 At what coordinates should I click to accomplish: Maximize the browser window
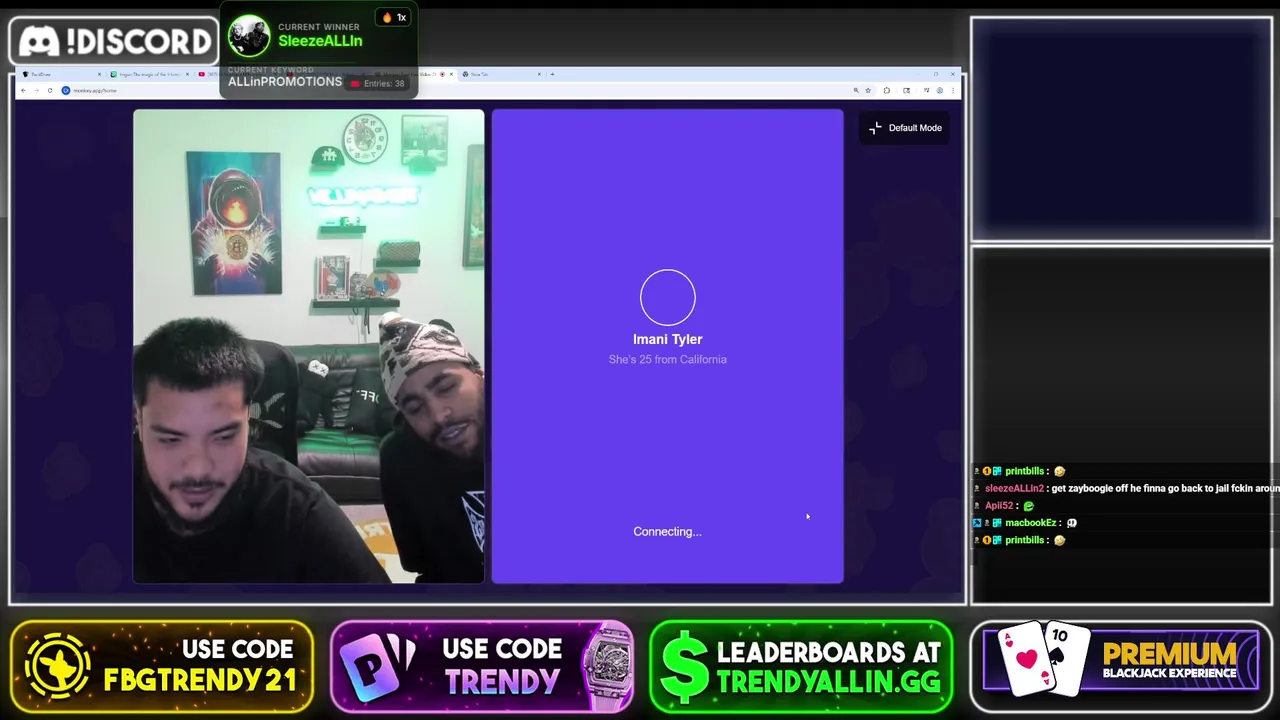(x=936, y=74)
